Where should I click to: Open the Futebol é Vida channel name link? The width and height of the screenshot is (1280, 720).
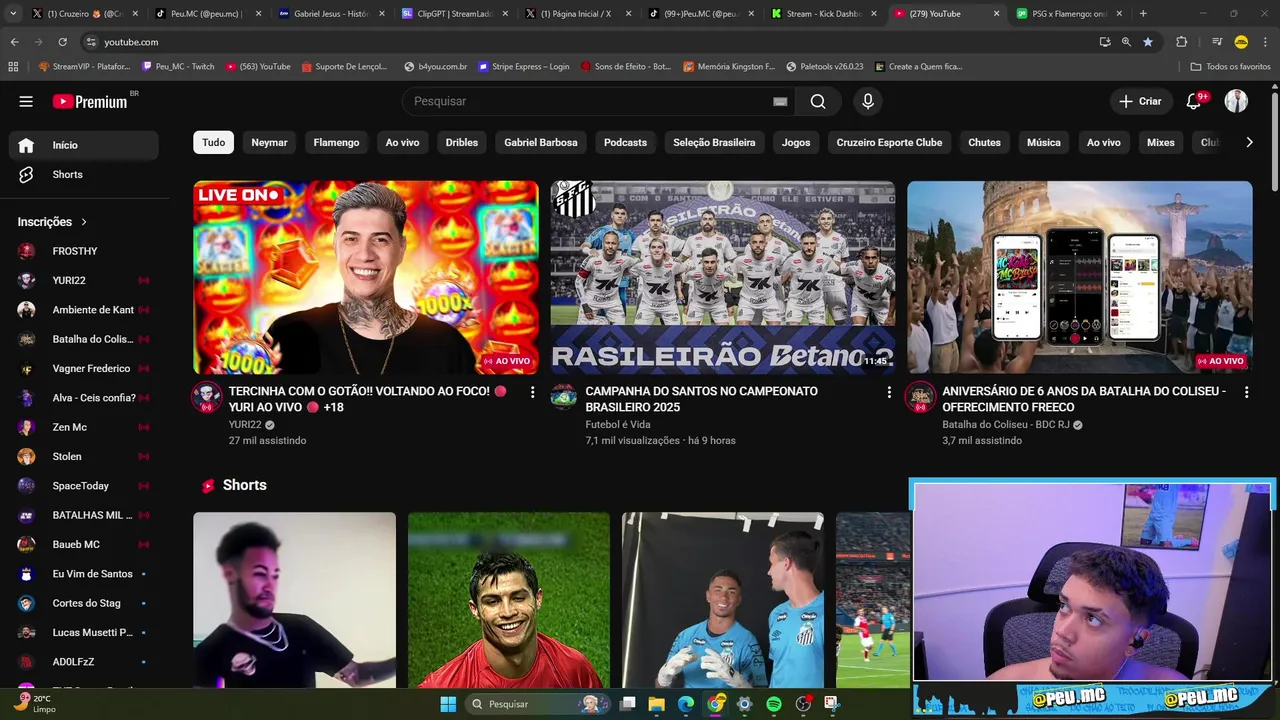618,424
